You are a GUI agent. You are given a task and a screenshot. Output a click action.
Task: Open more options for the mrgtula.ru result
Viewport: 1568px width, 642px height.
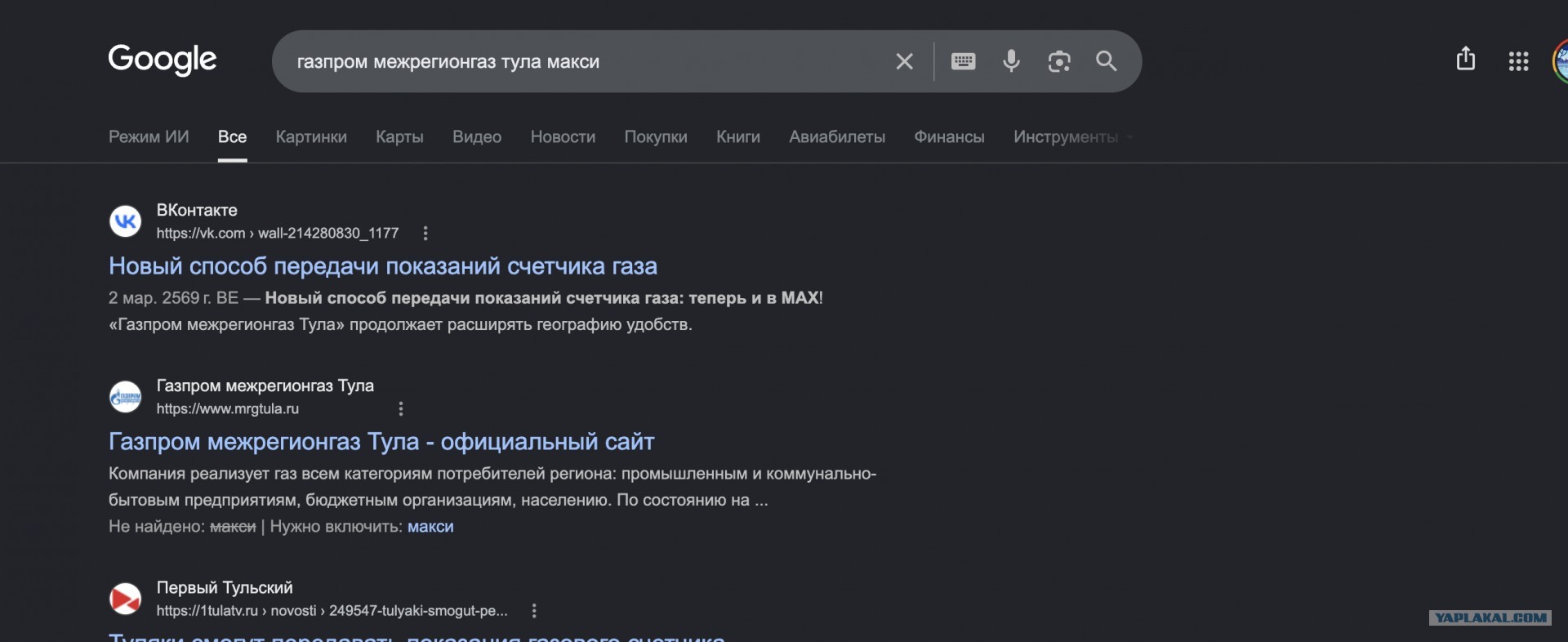(401, 408)
